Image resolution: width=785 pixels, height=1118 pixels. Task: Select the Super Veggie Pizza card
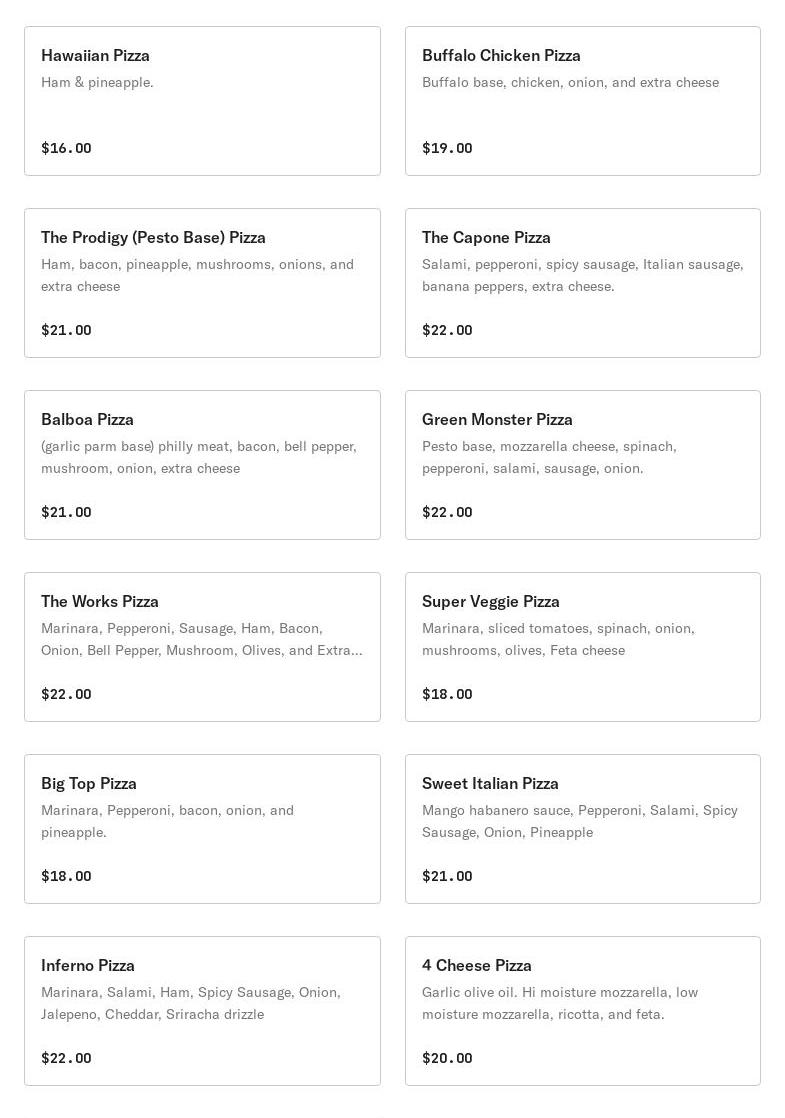(x=583, y=647)
